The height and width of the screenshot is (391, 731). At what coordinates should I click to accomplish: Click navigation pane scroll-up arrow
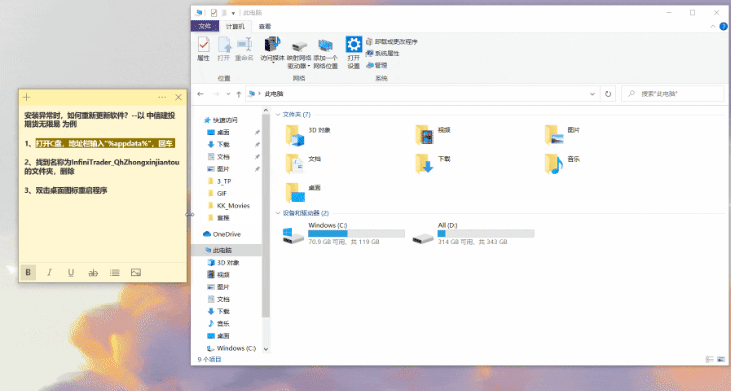click(x=266, y=110)
